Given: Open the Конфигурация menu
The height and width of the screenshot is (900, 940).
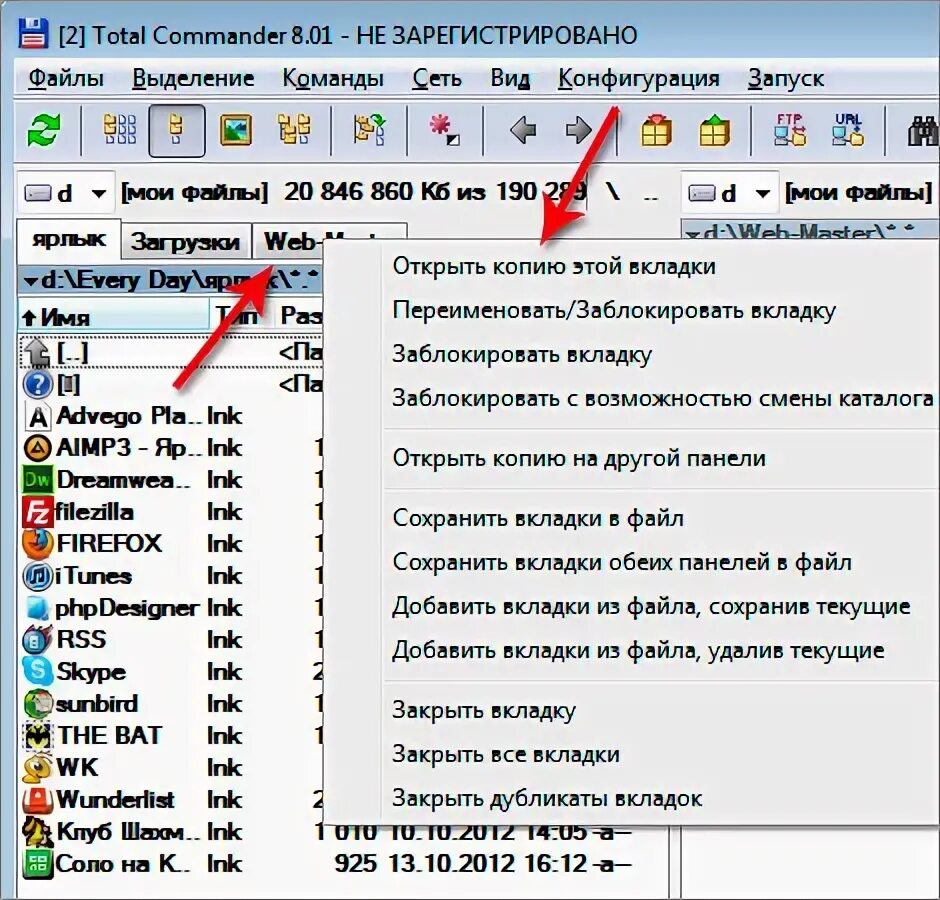Looking at the screenshot, I should click(638, 79).
